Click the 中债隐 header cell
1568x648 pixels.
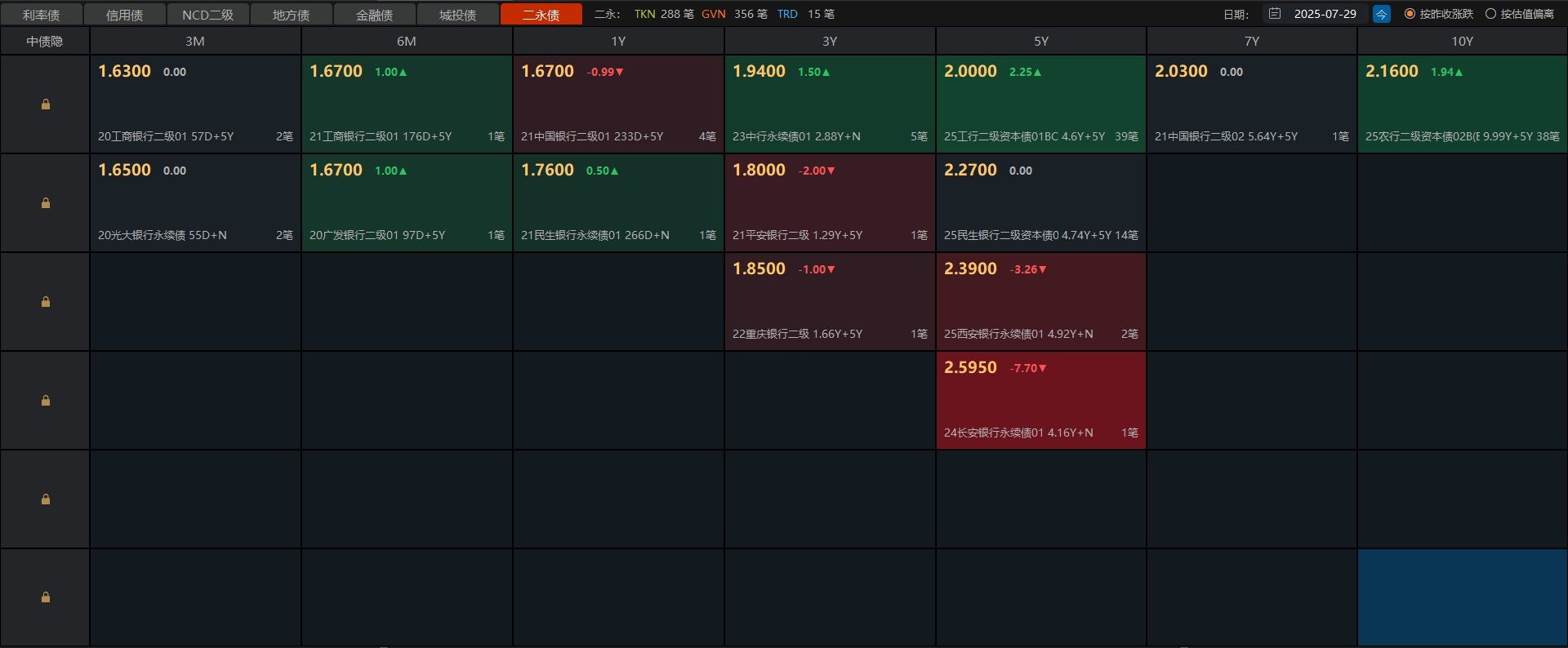click(45, 41)
